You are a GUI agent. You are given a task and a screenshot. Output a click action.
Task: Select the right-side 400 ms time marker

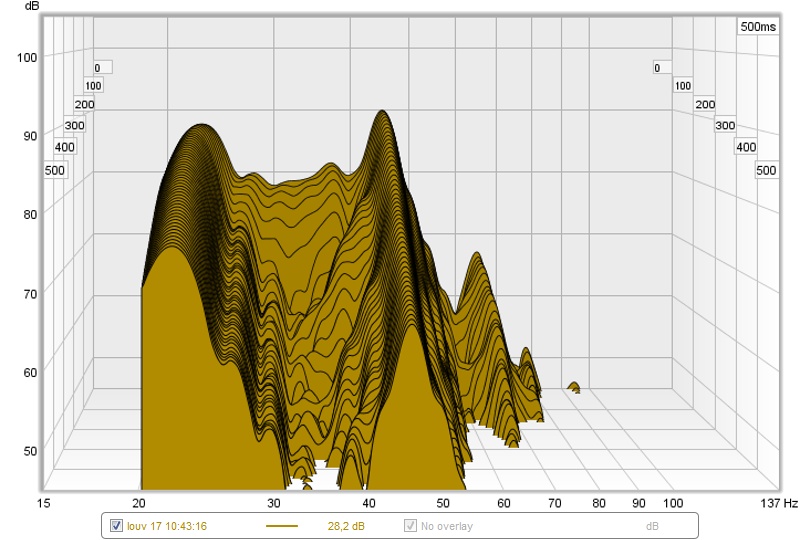pos(746,147)
